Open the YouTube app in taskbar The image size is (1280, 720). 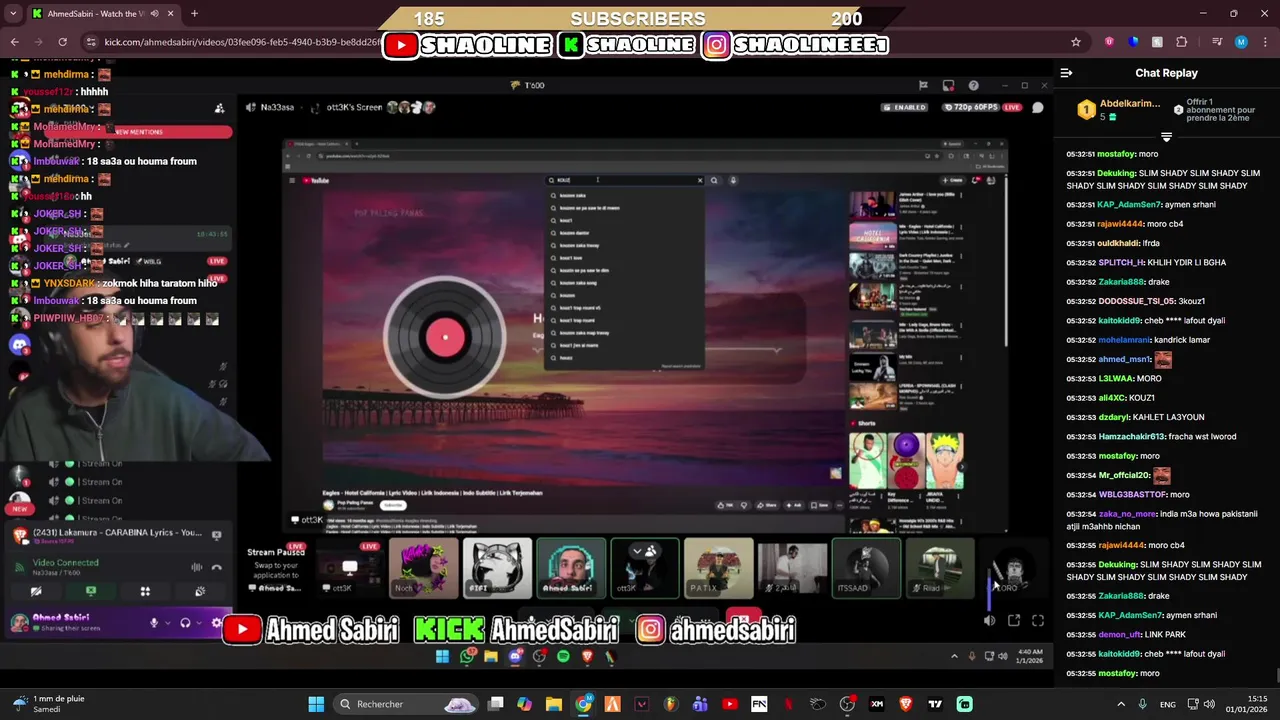[x=730, y=704]
